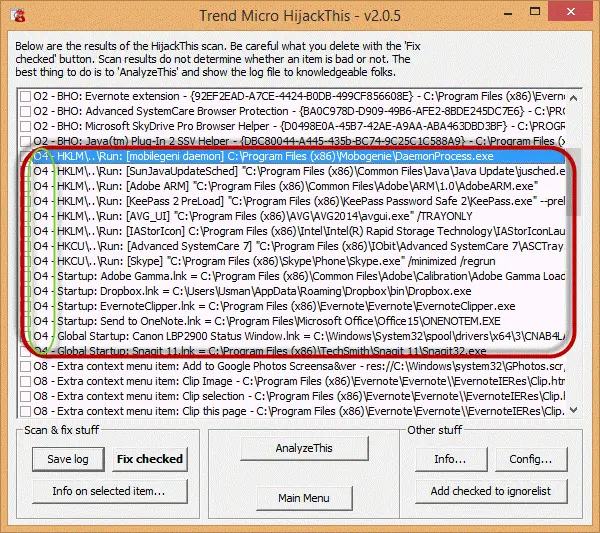
Task: Check the O8 Clip Image entry checkbox
Action: pos(26,381)
